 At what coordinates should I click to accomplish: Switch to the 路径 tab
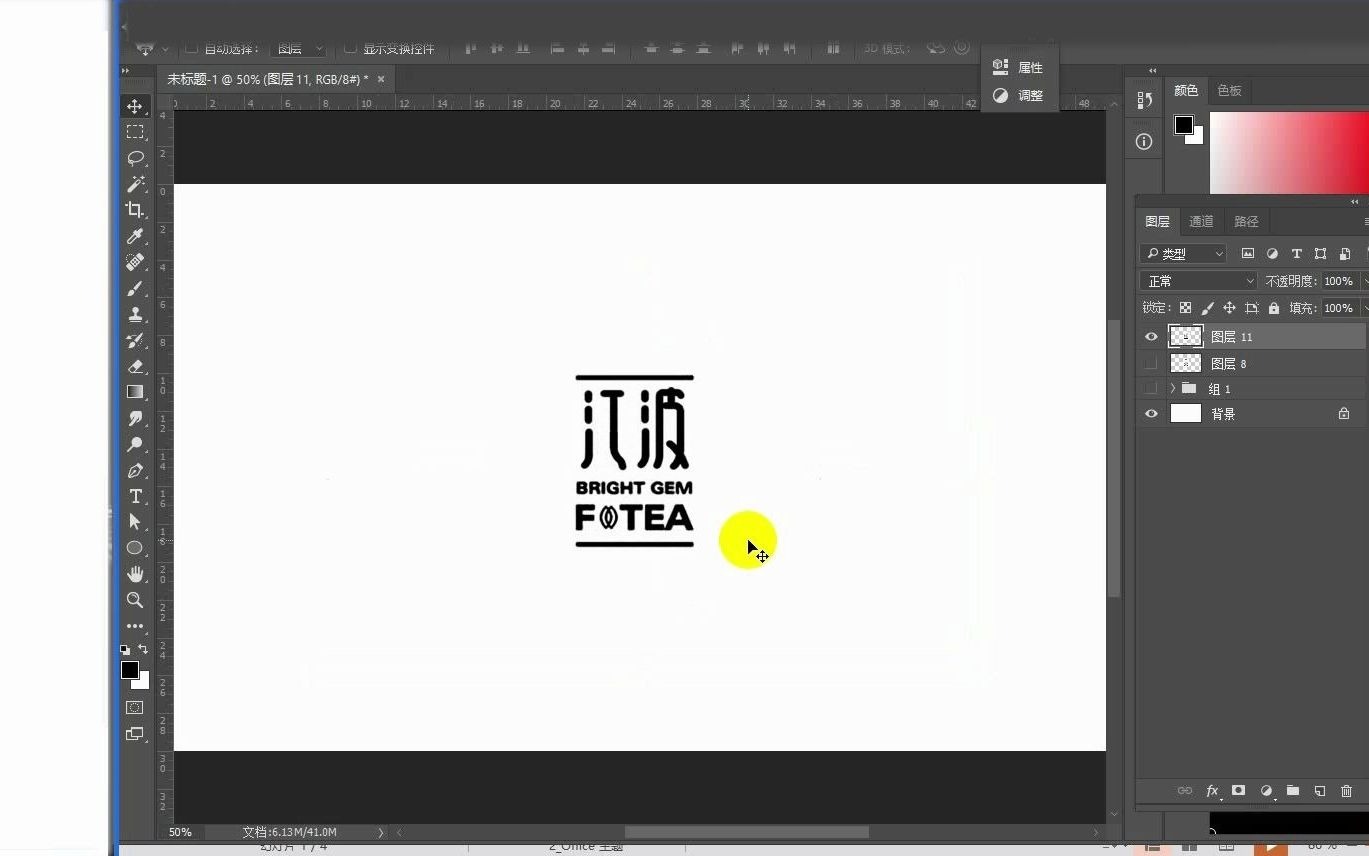coord(1246,222)
